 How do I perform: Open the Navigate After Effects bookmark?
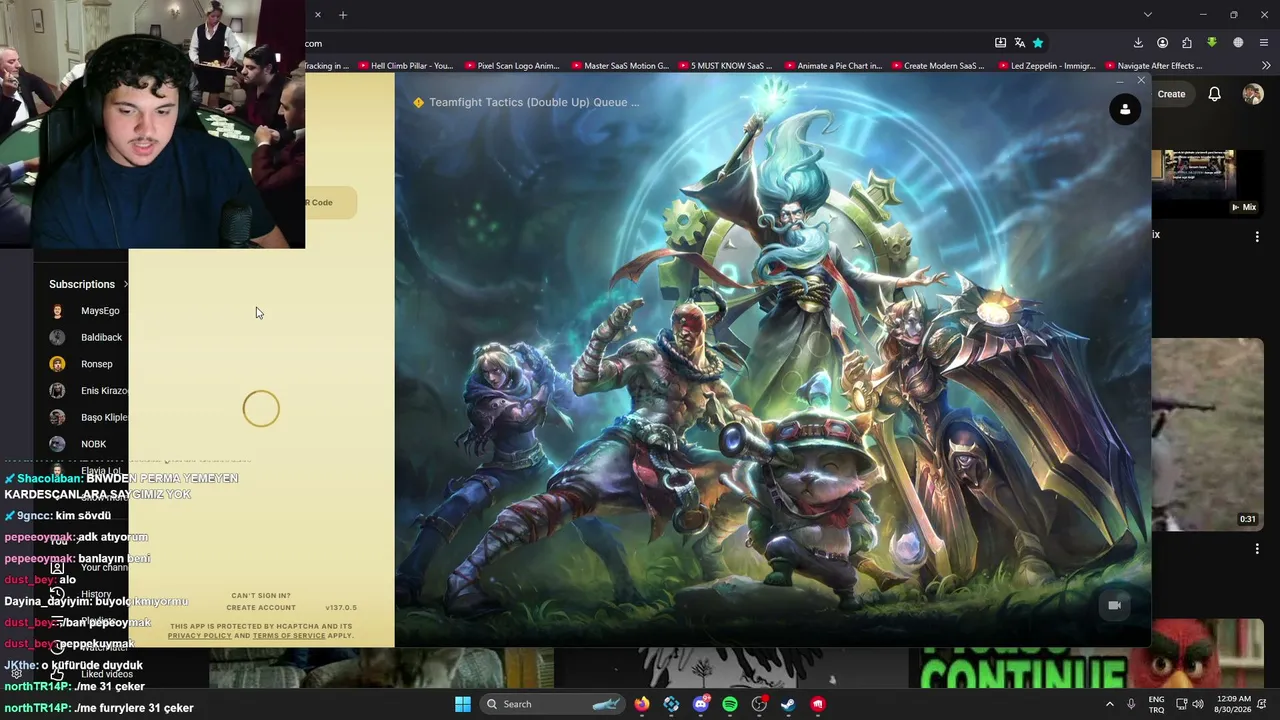pyautogui.click(x=1153, y=66)
